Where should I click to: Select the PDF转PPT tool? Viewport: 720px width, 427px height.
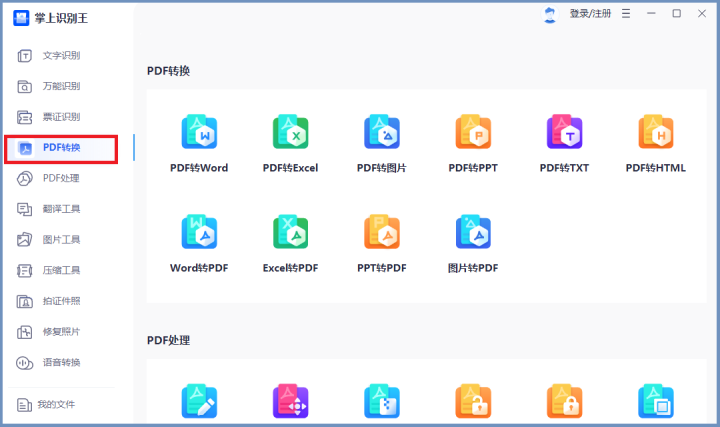473,143
